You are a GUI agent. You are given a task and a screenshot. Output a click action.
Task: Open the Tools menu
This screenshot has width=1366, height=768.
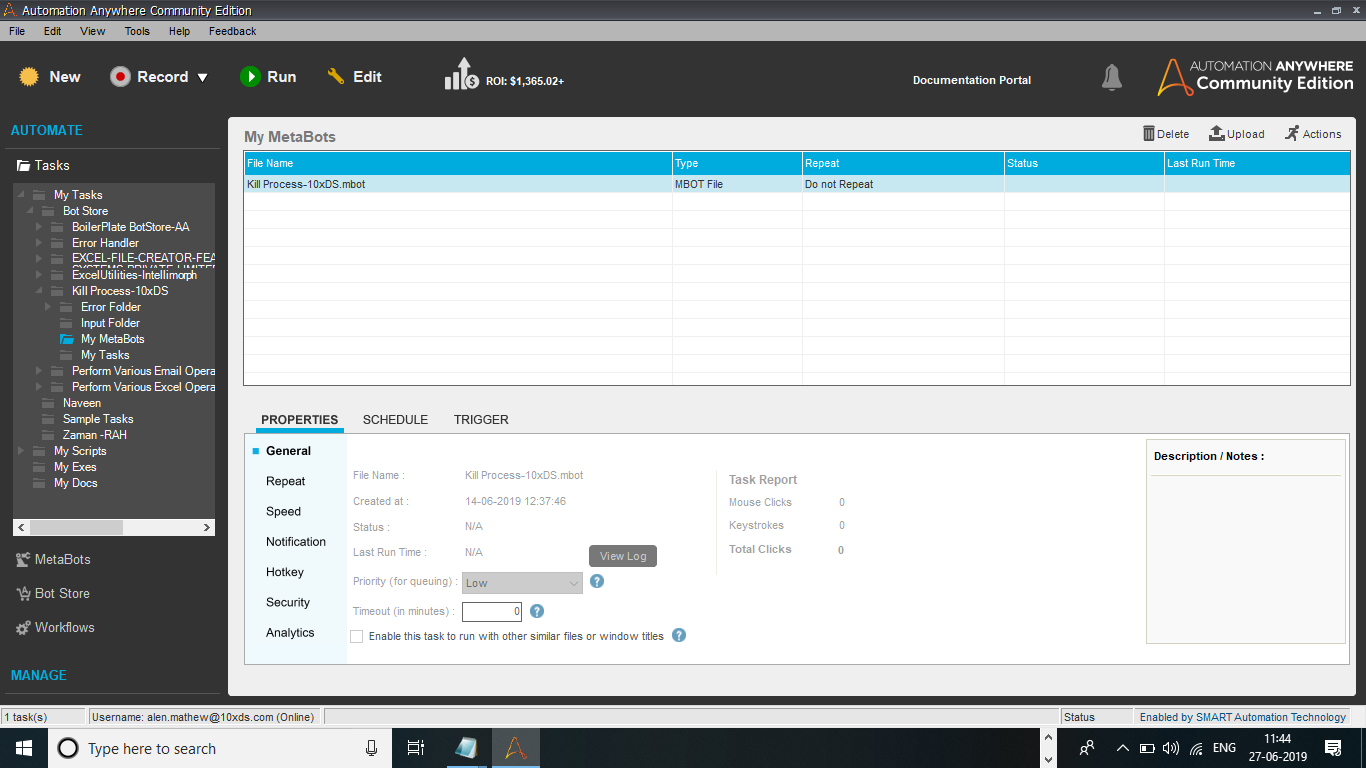point(137,31)
